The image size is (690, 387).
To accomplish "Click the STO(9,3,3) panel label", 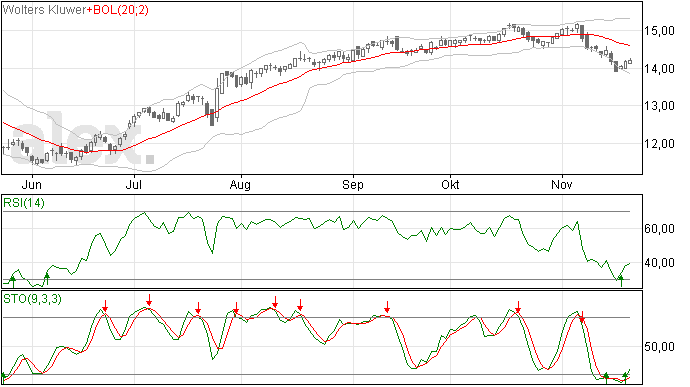I will [x=33, y=299].
